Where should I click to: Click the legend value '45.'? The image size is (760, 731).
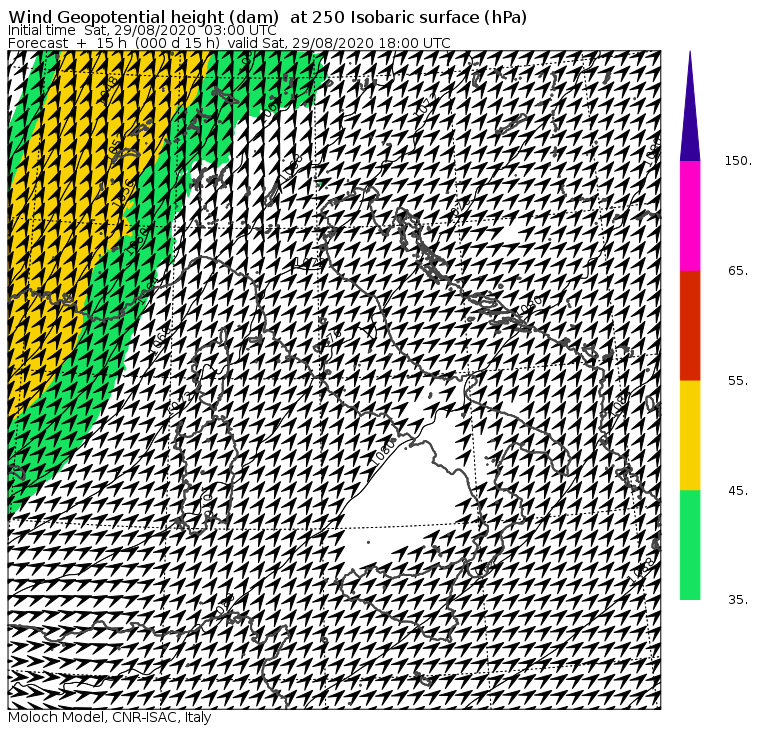point(739,491)
